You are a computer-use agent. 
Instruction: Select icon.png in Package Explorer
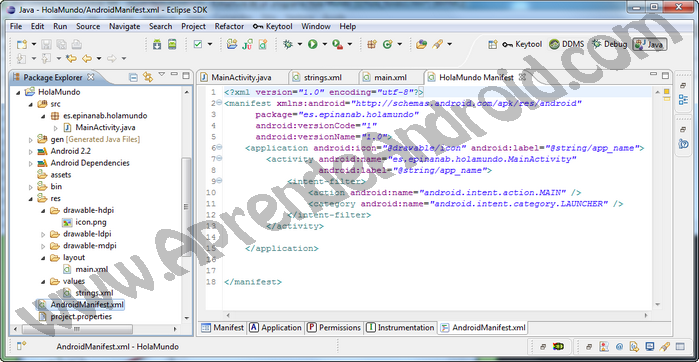(x=84, y=222)
